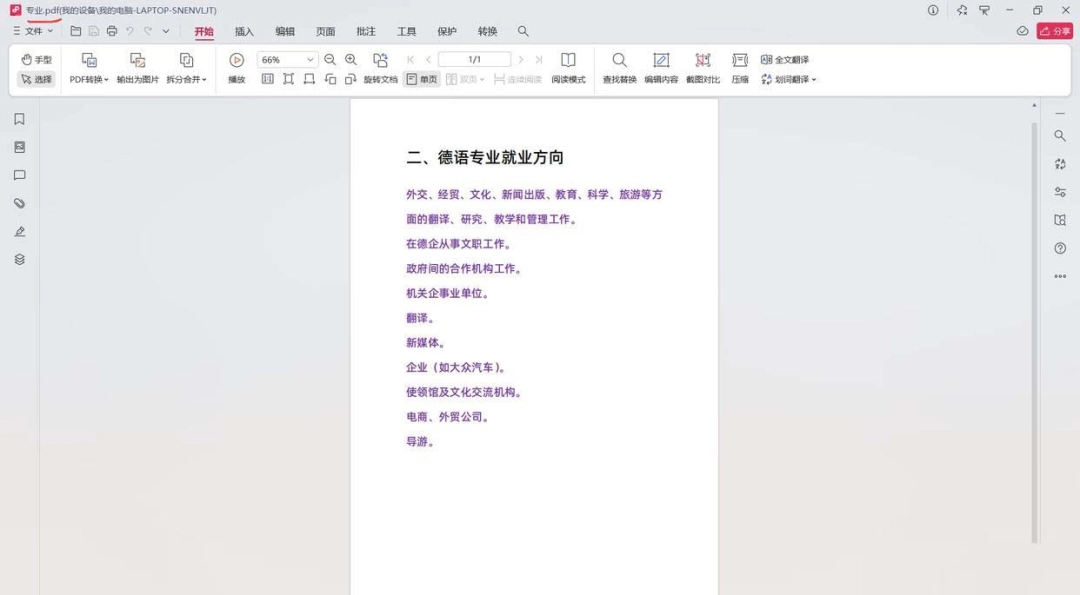
Task: Click the translate icon in right sidebar
Action: click(x=1060, y=164)
